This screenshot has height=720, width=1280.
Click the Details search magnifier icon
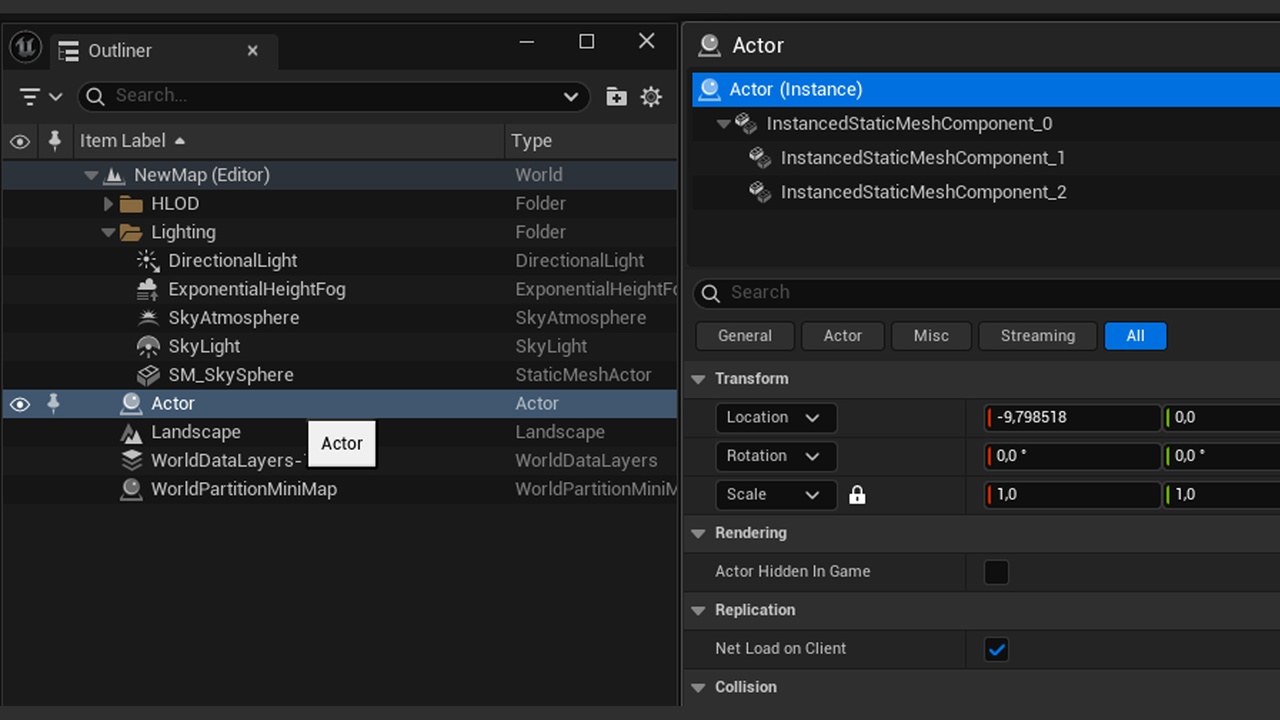(x=711, y=293)
